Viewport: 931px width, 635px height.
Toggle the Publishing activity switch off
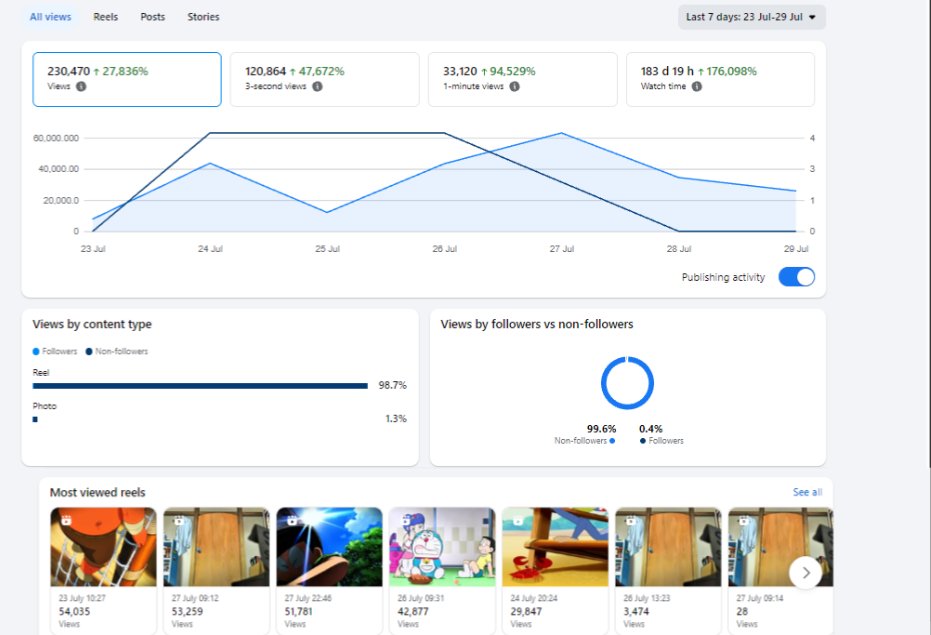pos(797,277)
